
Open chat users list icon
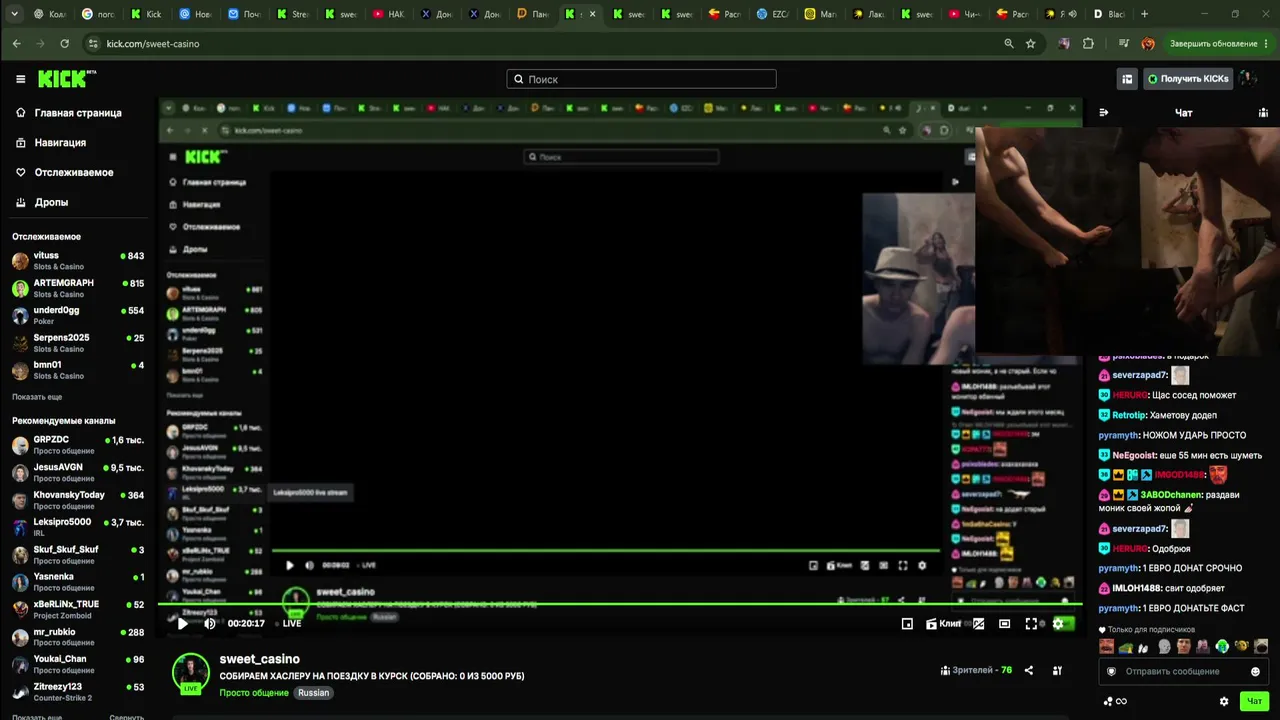(1263, 112)
